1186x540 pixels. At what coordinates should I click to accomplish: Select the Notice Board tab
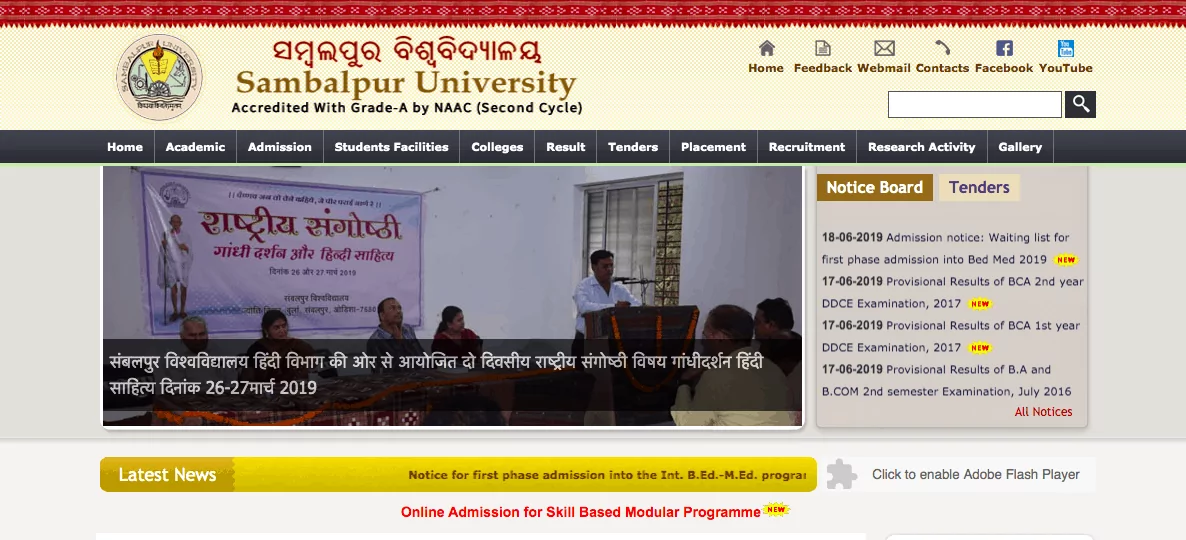point(874,188)
